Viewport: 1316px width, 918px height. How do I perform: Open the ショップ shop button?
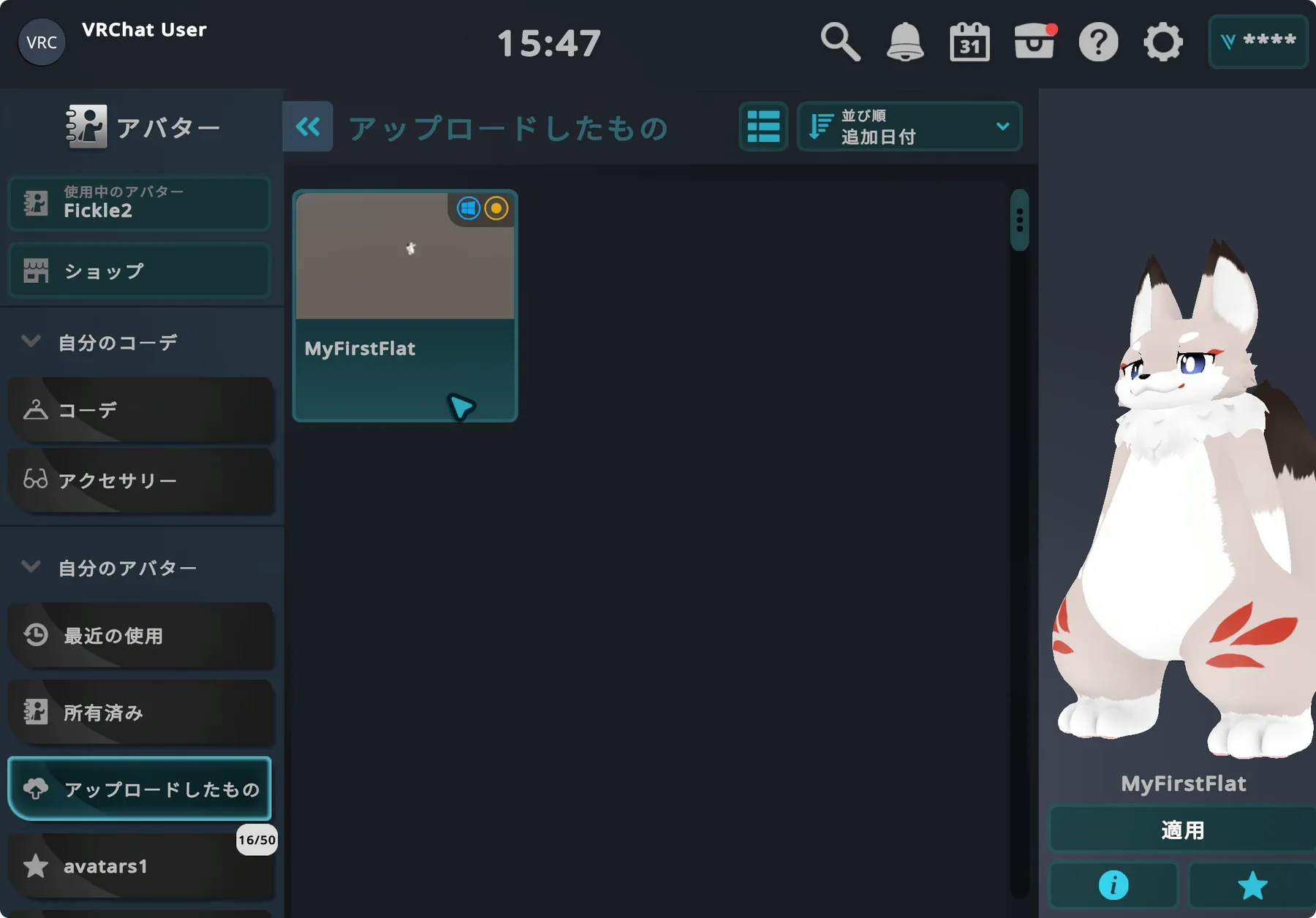(x=139, y=270)
